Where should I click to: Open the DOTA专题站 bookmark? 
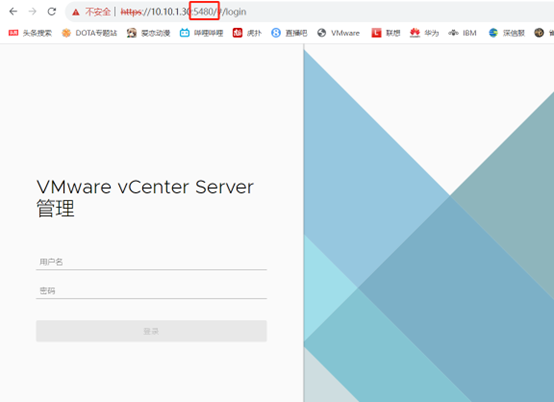(89, 33)
